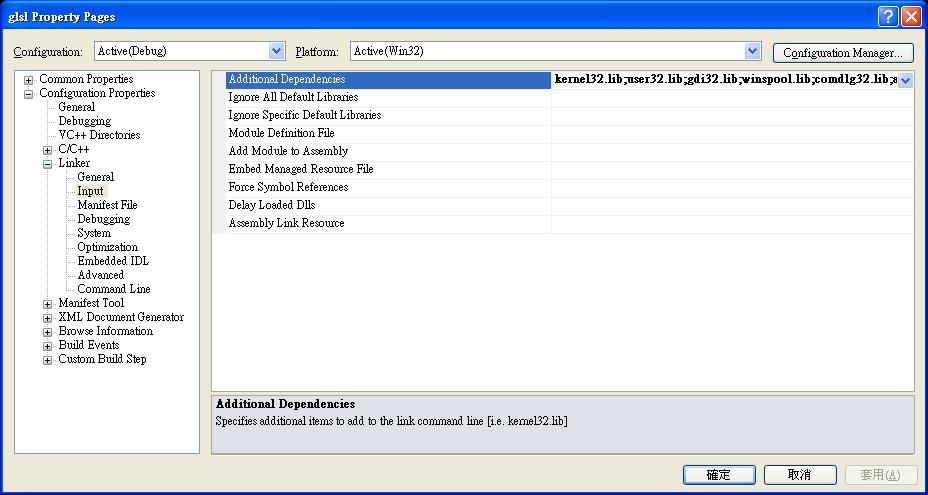
Task: Click the Module Definition File value field
Action: (730, 133)
